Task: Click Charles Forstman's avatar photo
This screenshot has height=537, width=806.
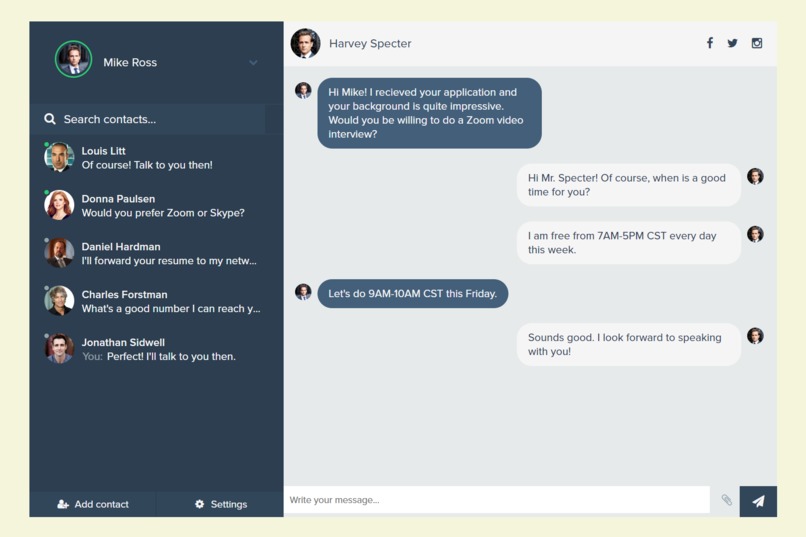Action: tap(59, 300)
